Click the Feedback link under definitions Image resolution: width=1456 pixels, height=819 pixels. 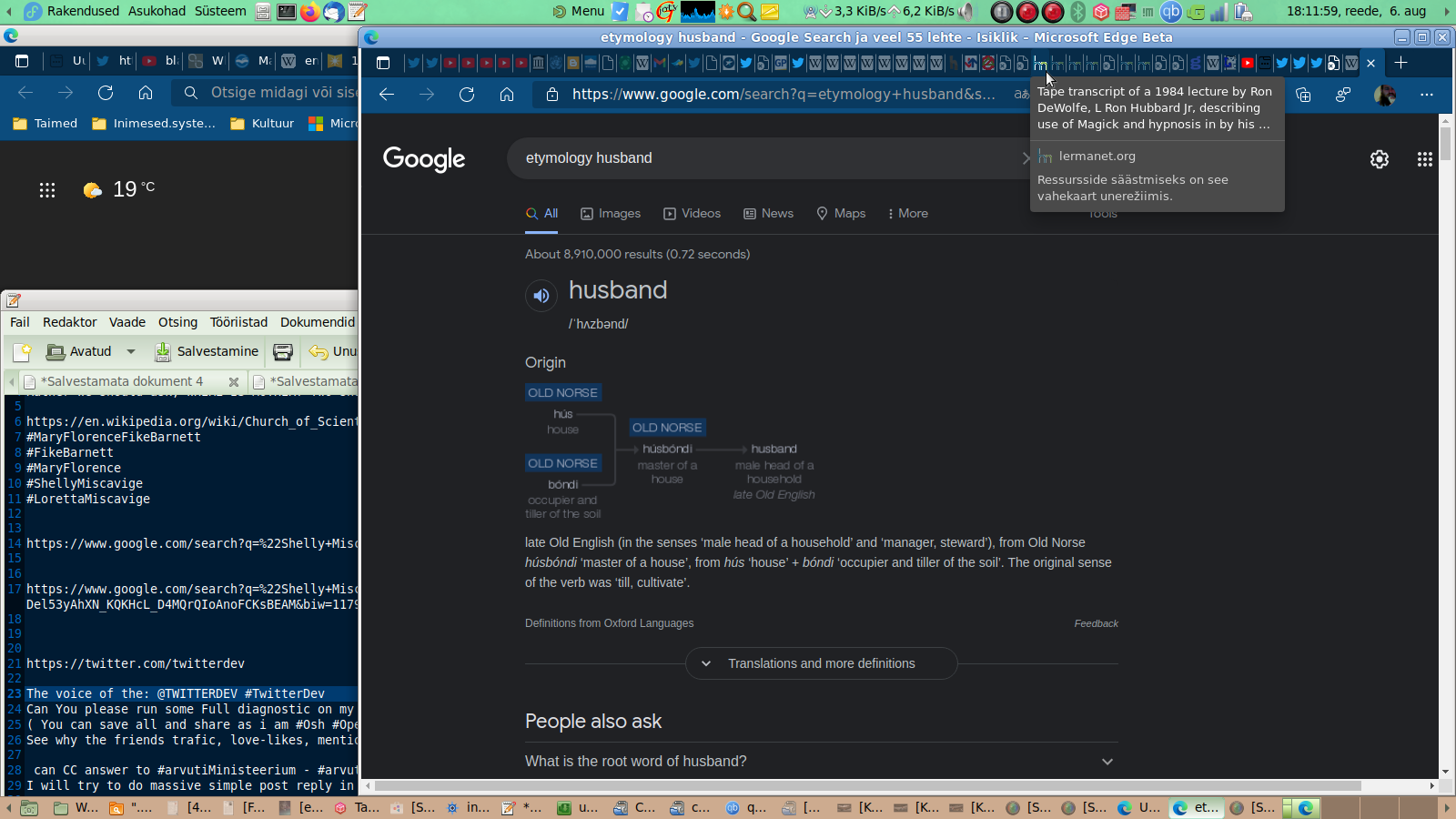coord(1097,623)
